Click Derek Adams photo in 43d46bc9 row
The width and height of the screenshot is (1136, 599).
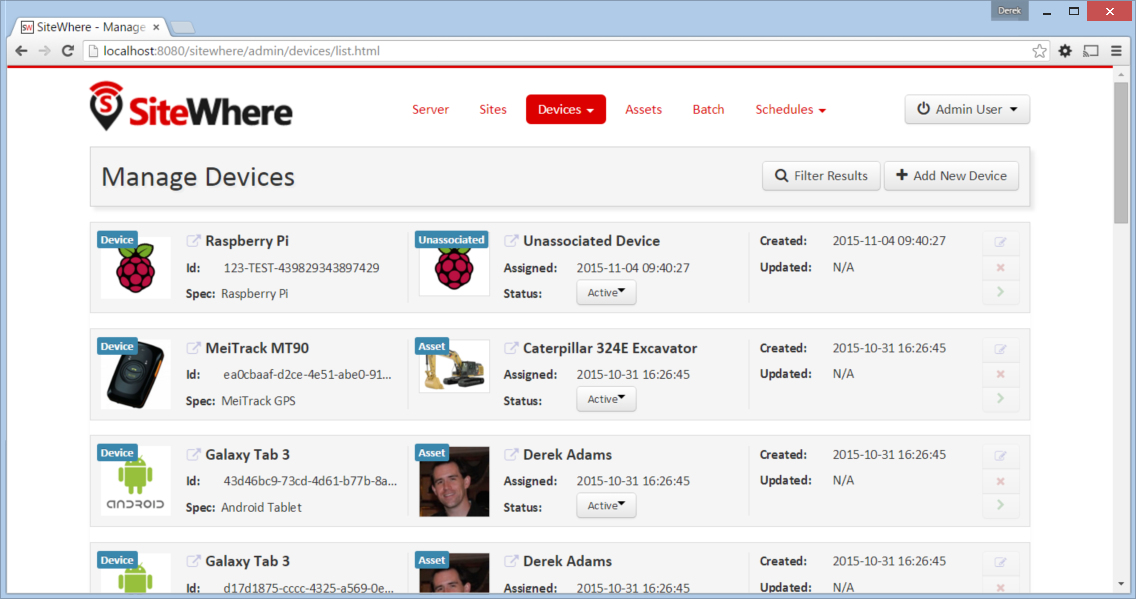coord(454,481)
